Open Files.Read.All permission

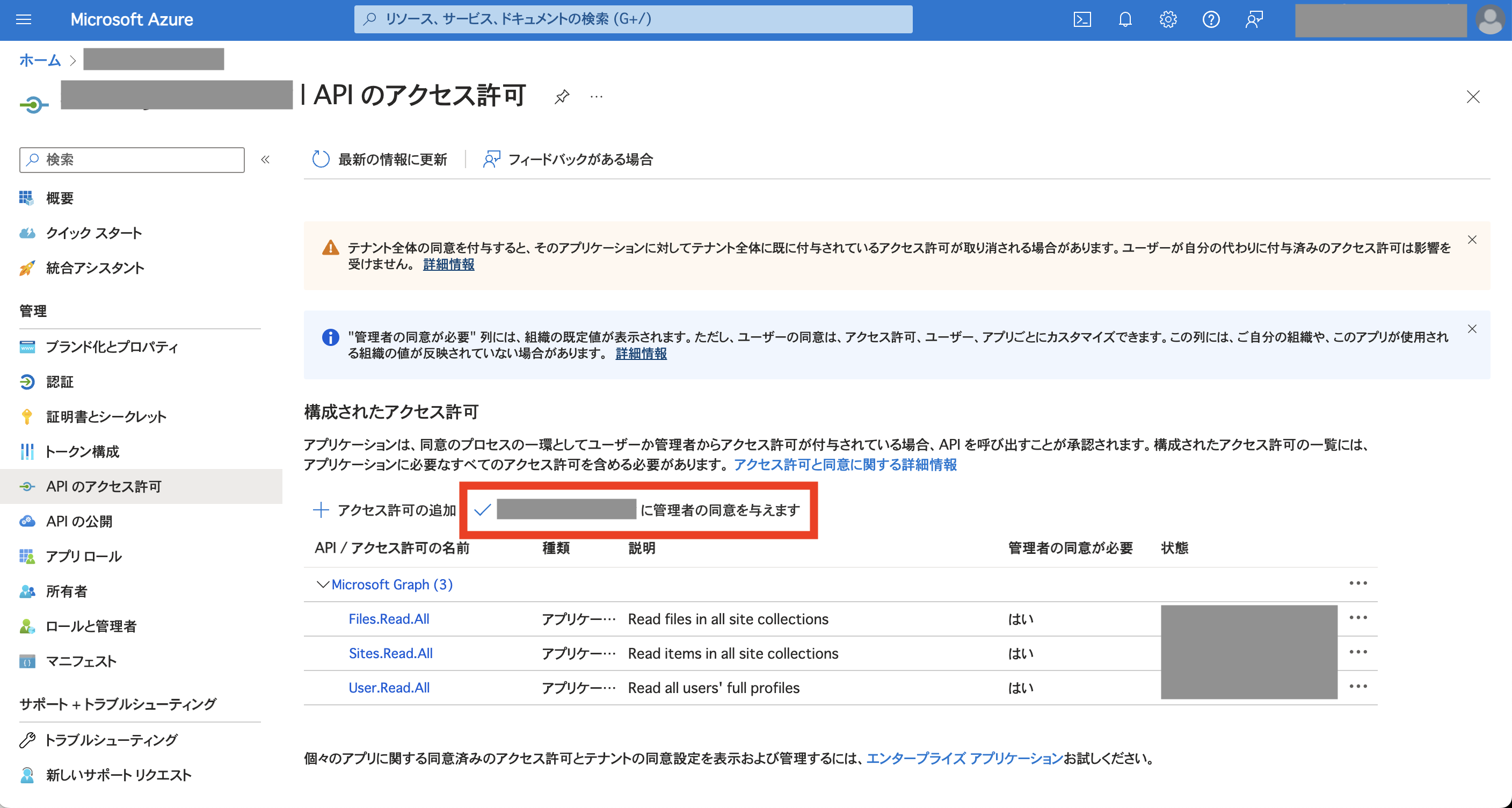(x=389, y=619)
